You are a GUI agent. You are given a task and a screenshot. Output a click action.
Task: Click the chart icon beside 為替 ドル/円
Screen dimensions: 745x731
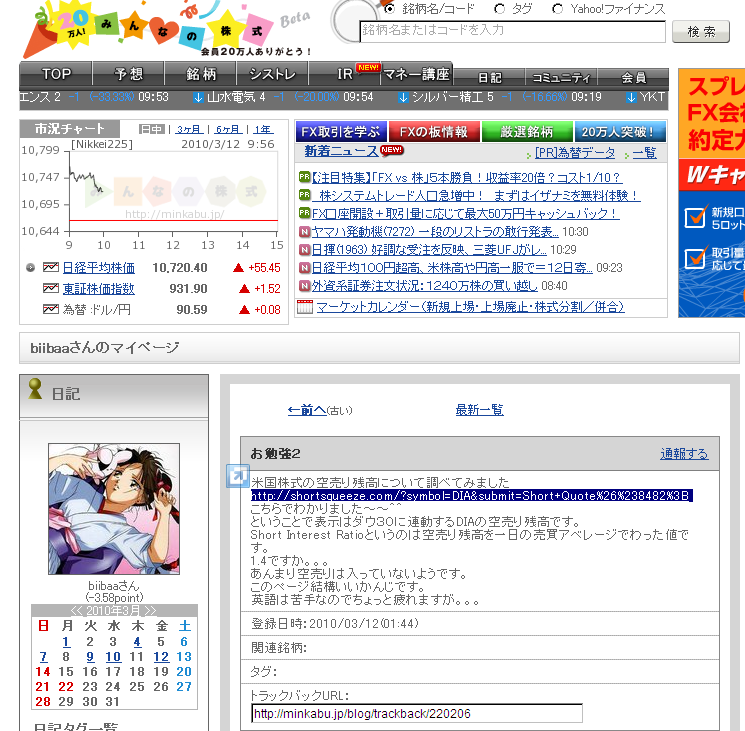51,310
